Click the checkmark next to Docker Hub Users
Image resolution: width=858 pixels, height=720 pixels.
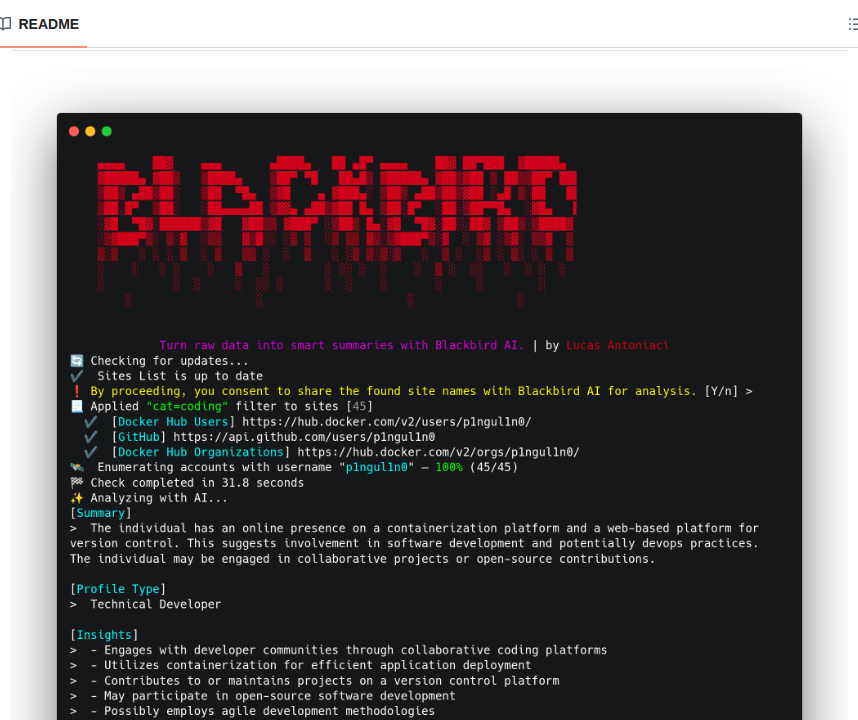click(x=90, y=422)
